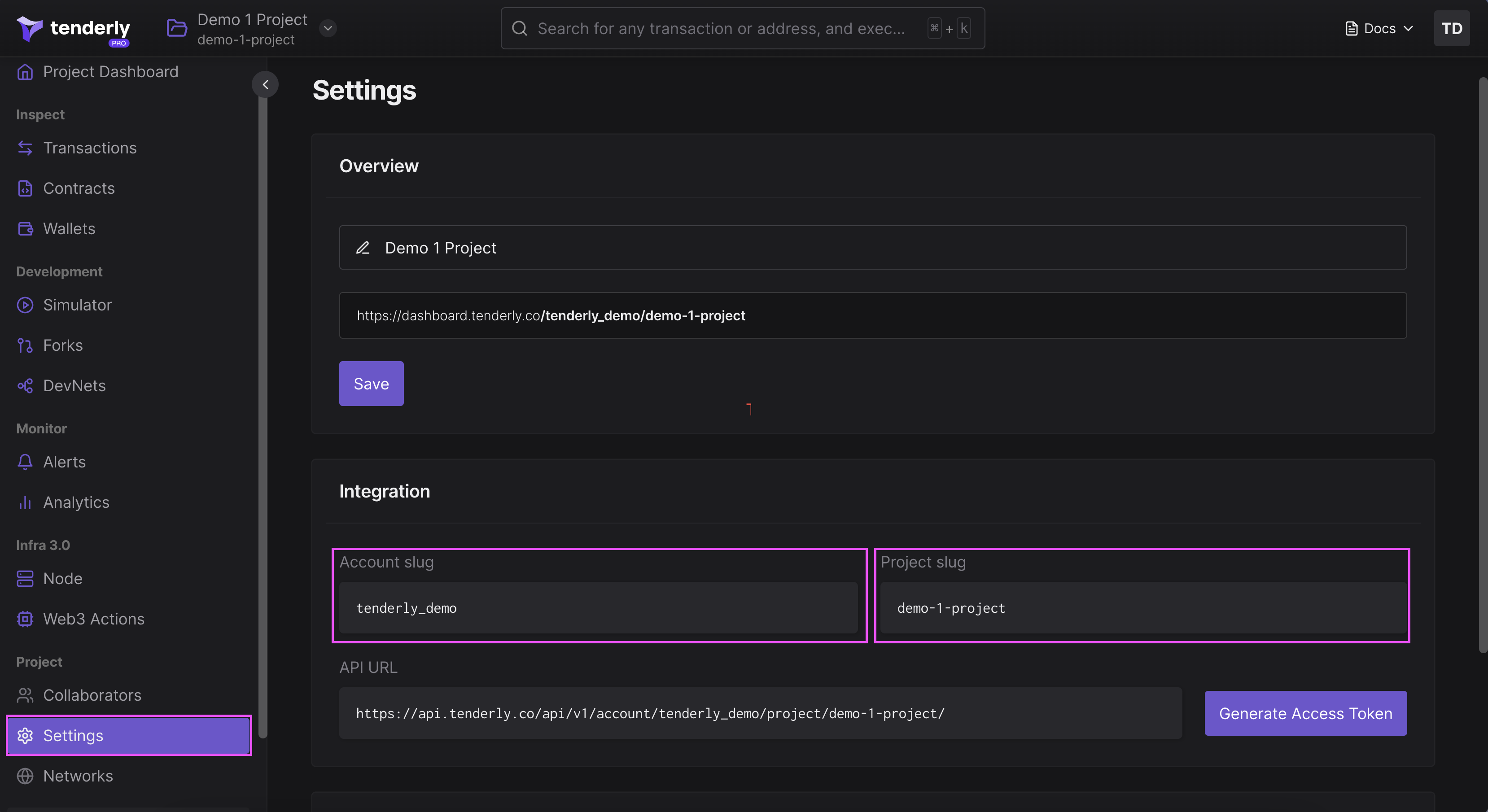
Task: Focus the transaction search field
Action: (742, 28)
